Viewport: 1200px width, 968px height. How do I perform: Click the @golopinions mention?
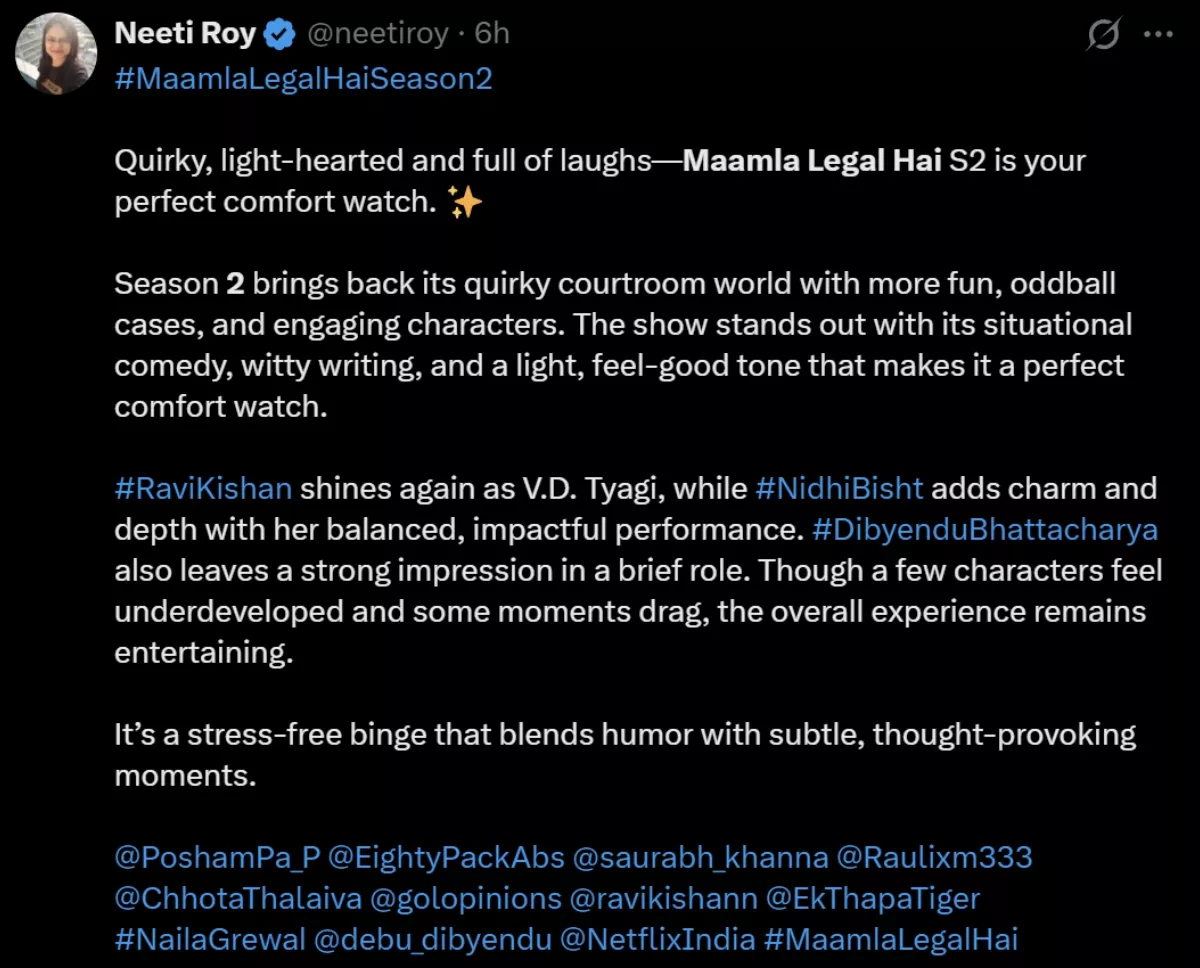466,898
